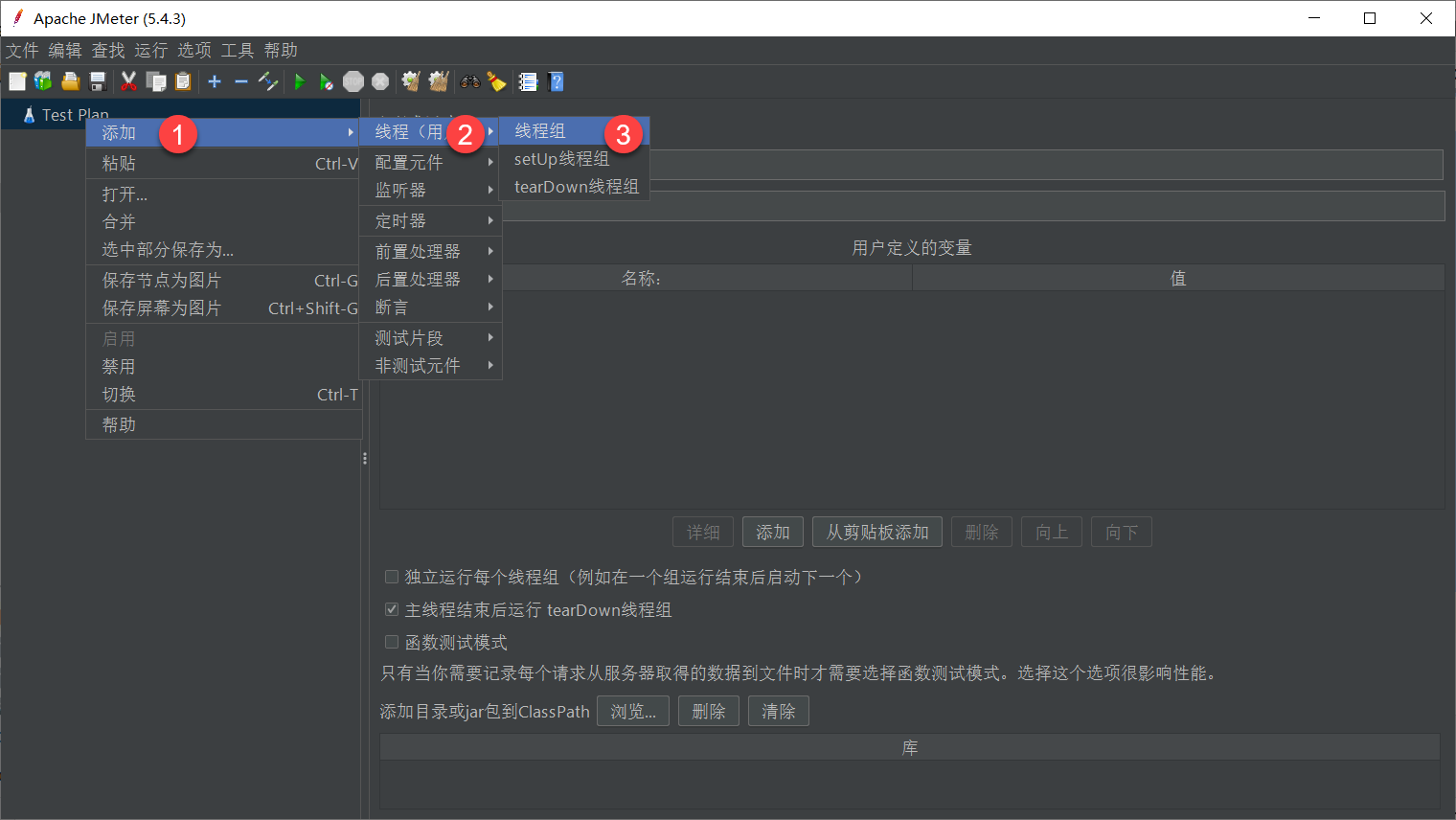Toggle 独立运行每个线程组 checkbox
Viewport: 1456px width, 820px height.
click(x=392, y=577)
